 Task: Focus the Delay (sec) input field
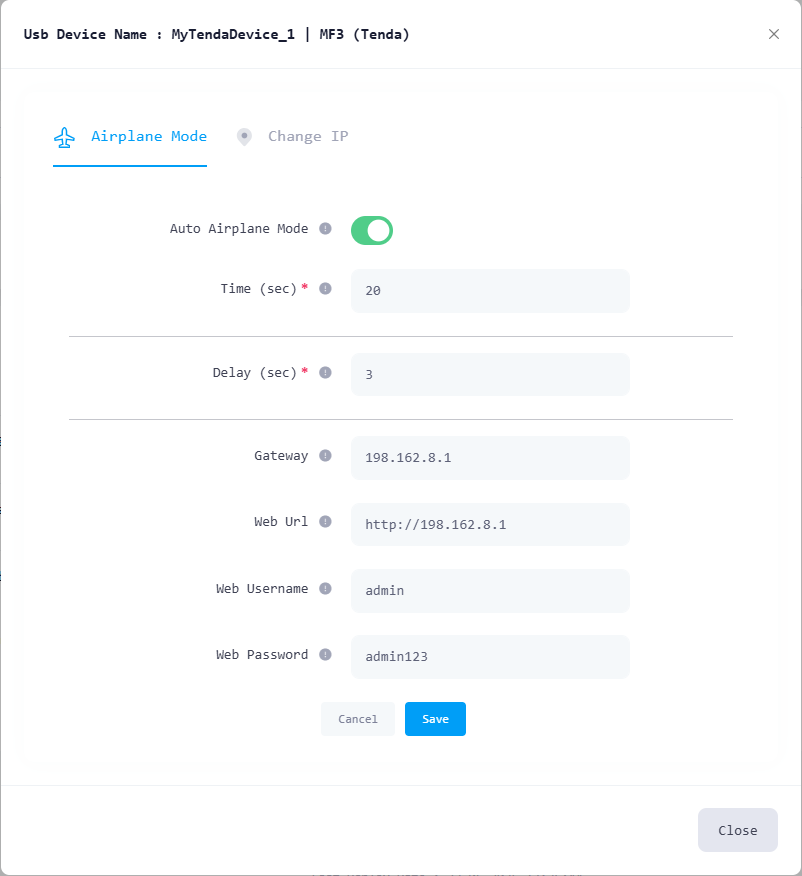coord(490,374)
